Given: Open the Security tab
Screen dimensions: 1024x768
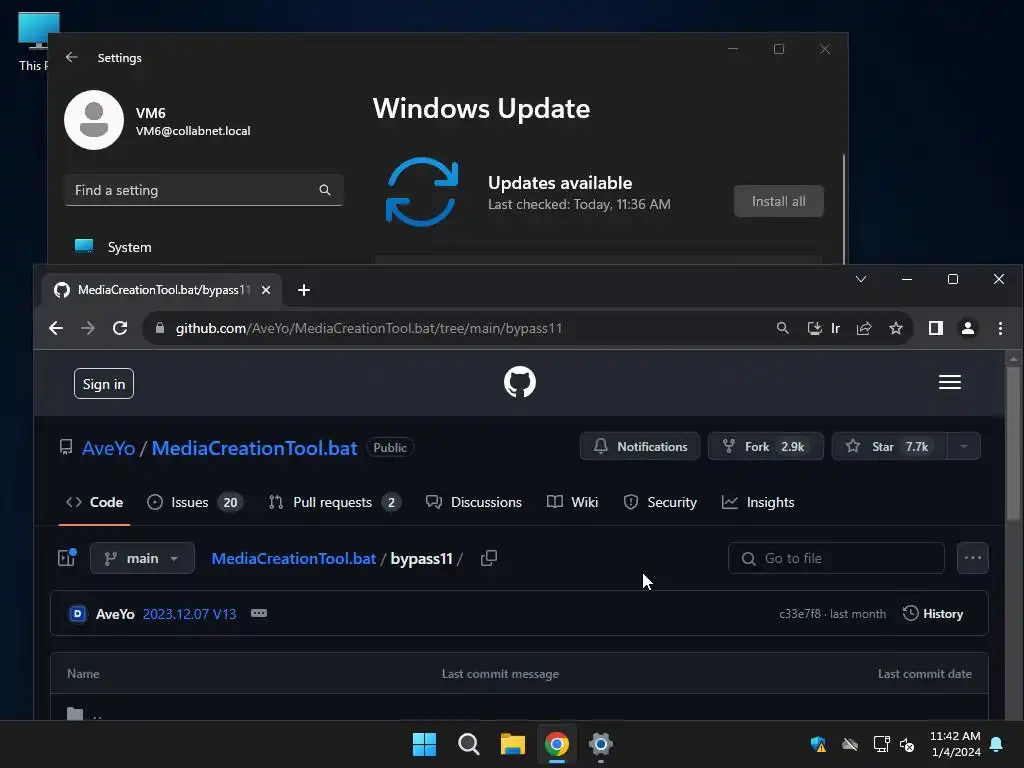Looking at the screenshot, I should 660,502.
